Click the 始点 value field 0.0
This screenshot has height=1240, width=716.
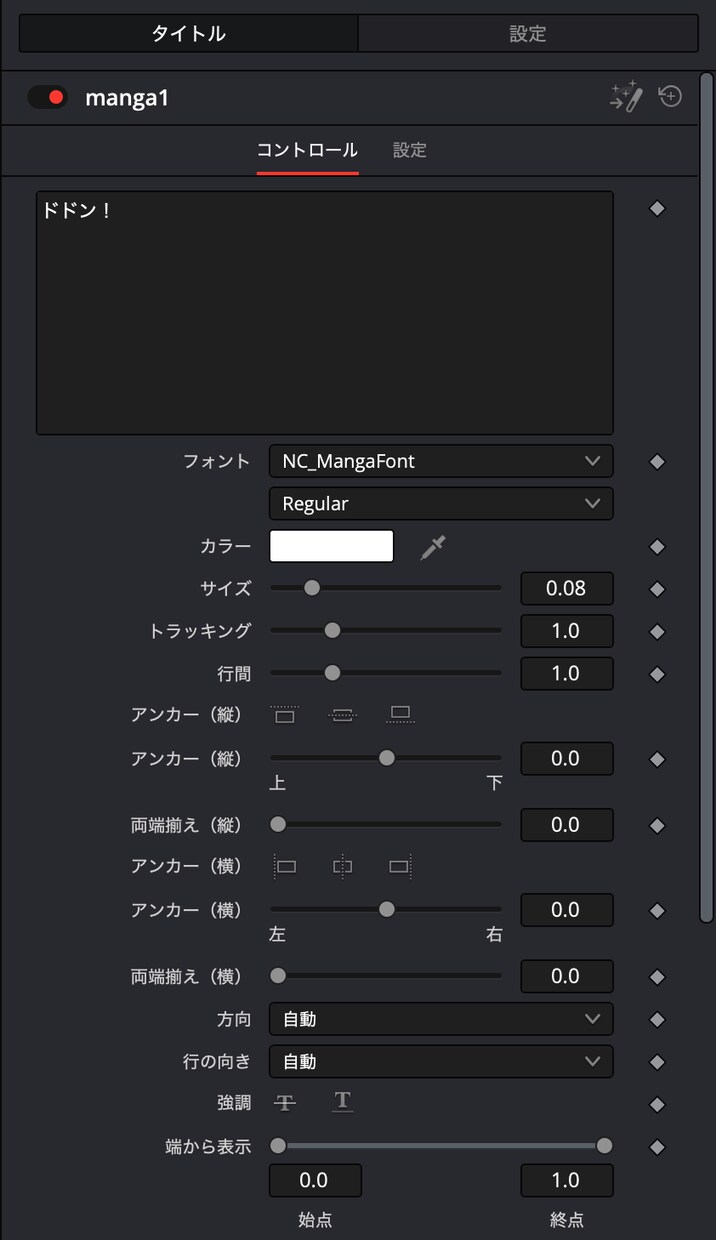coord(315,1180)
